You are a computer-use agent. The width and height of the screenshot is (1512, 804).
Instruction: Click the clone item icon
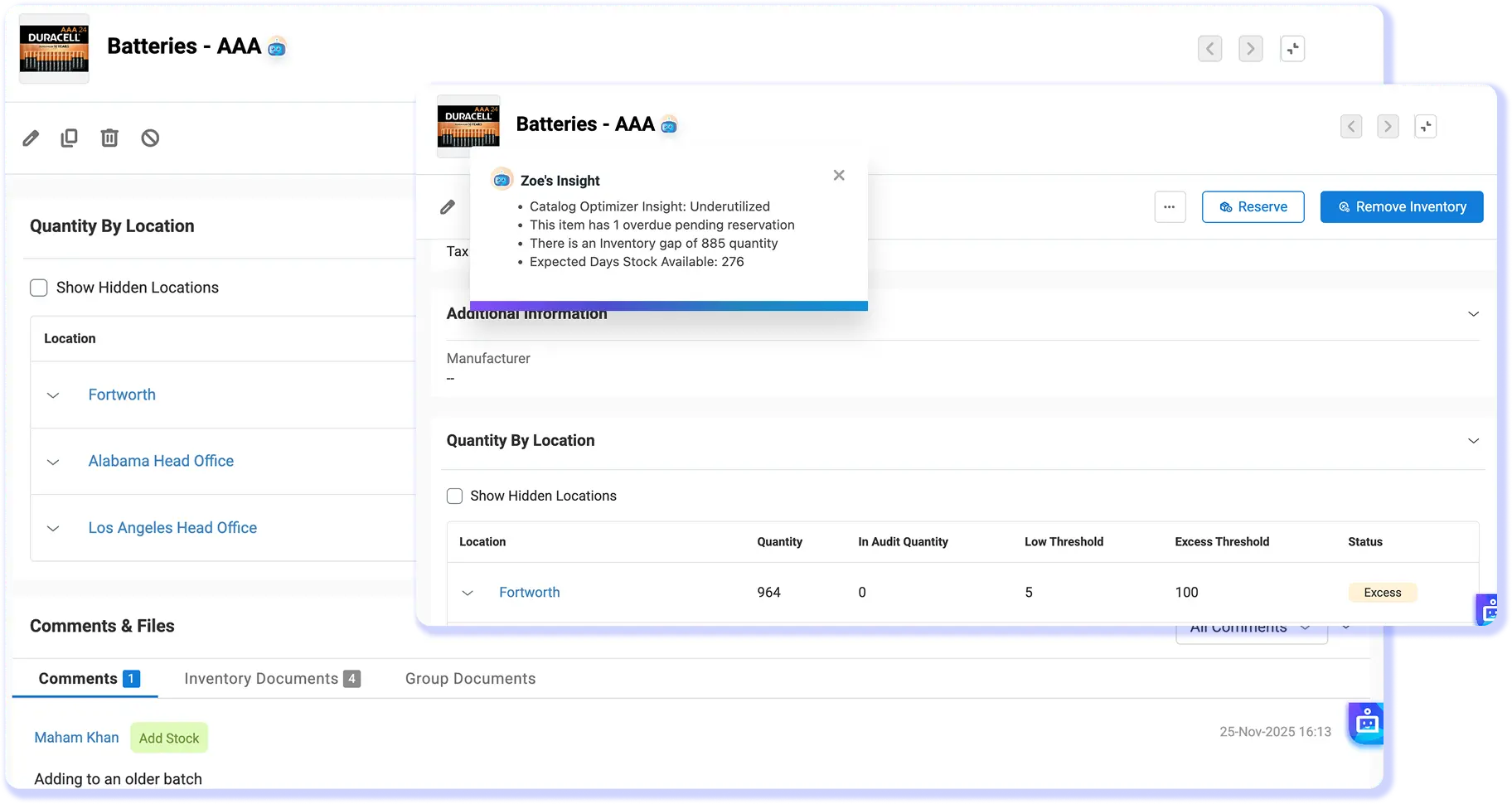(70, 138)
